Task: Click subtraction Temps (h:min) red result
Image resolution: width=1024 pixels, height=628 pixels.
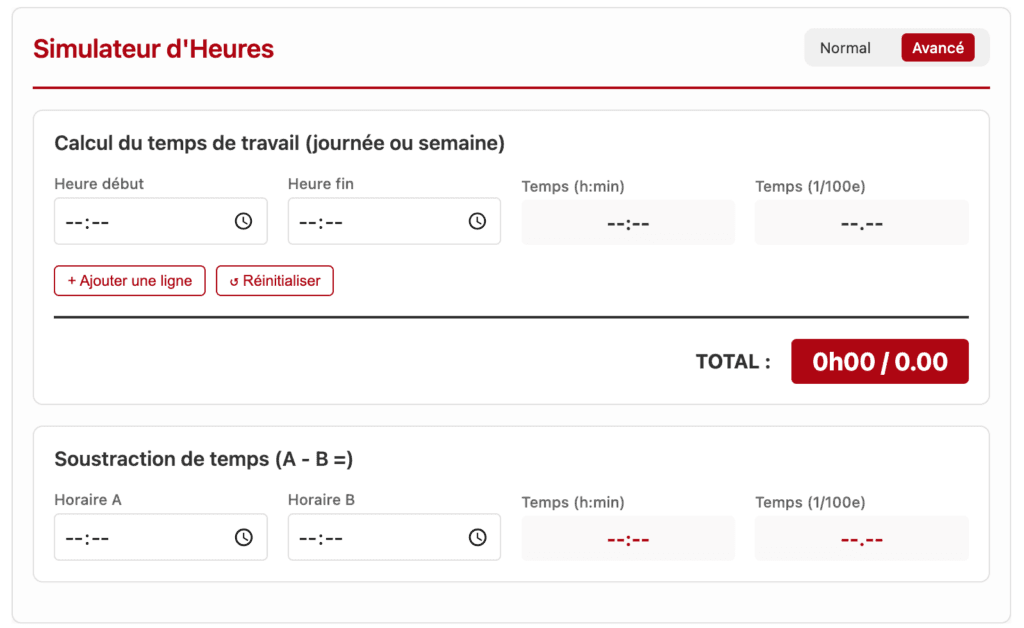Action: click(628, 539)
